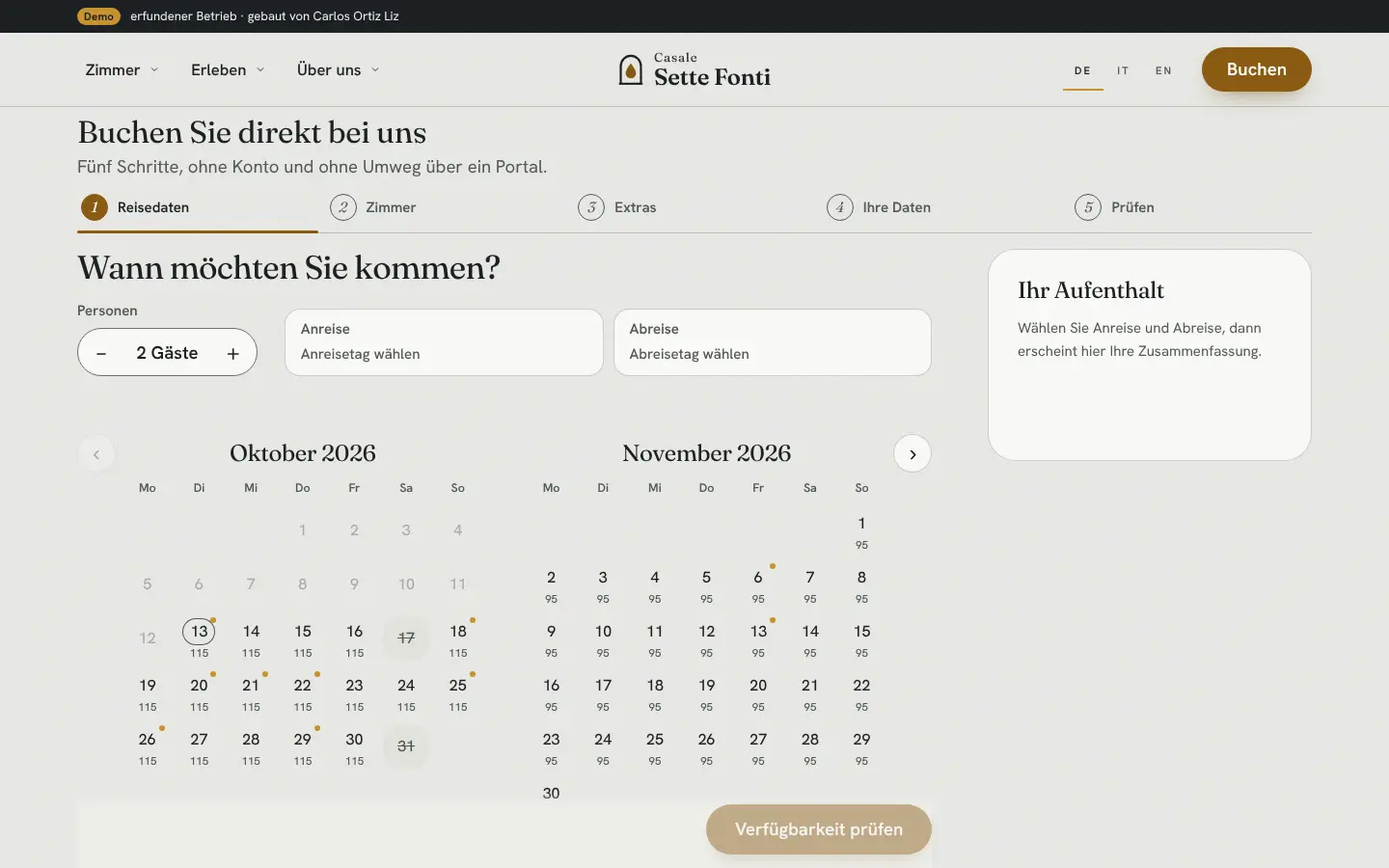Screen dimensions: 1389x868
Task: Open the Abreise date field
Action: 773,342
